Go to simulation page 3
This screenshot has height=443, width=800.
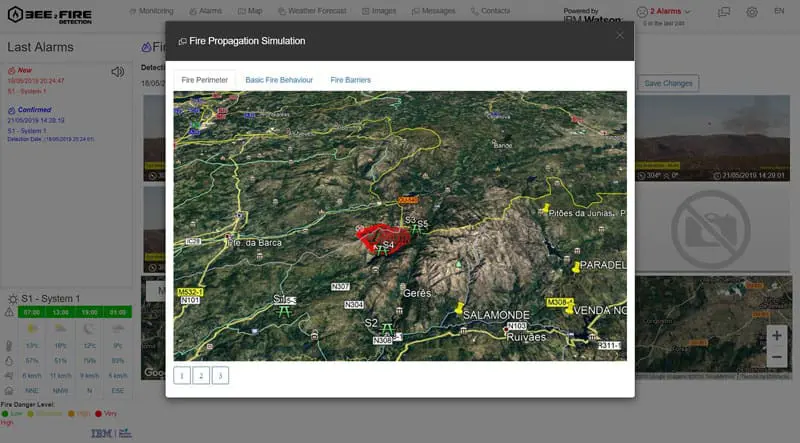220,375
